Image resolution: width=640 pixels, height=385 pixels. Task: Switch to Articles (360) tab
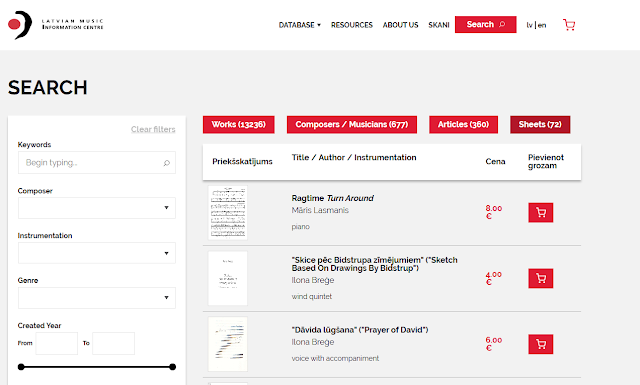point(463,125)
